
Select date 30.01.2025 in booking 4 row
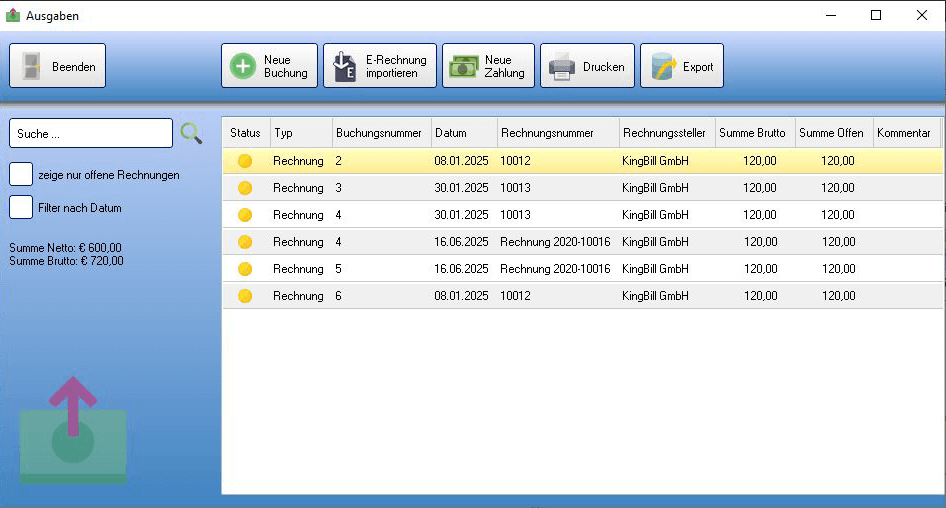461,215
